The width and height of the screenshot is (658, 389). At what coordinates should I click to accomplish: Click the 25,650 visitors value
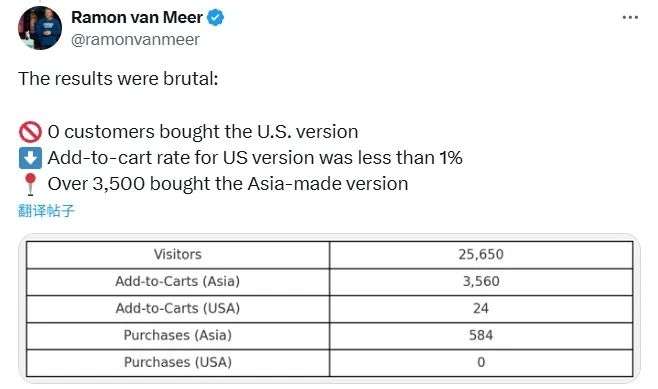[x=481, y=254]
